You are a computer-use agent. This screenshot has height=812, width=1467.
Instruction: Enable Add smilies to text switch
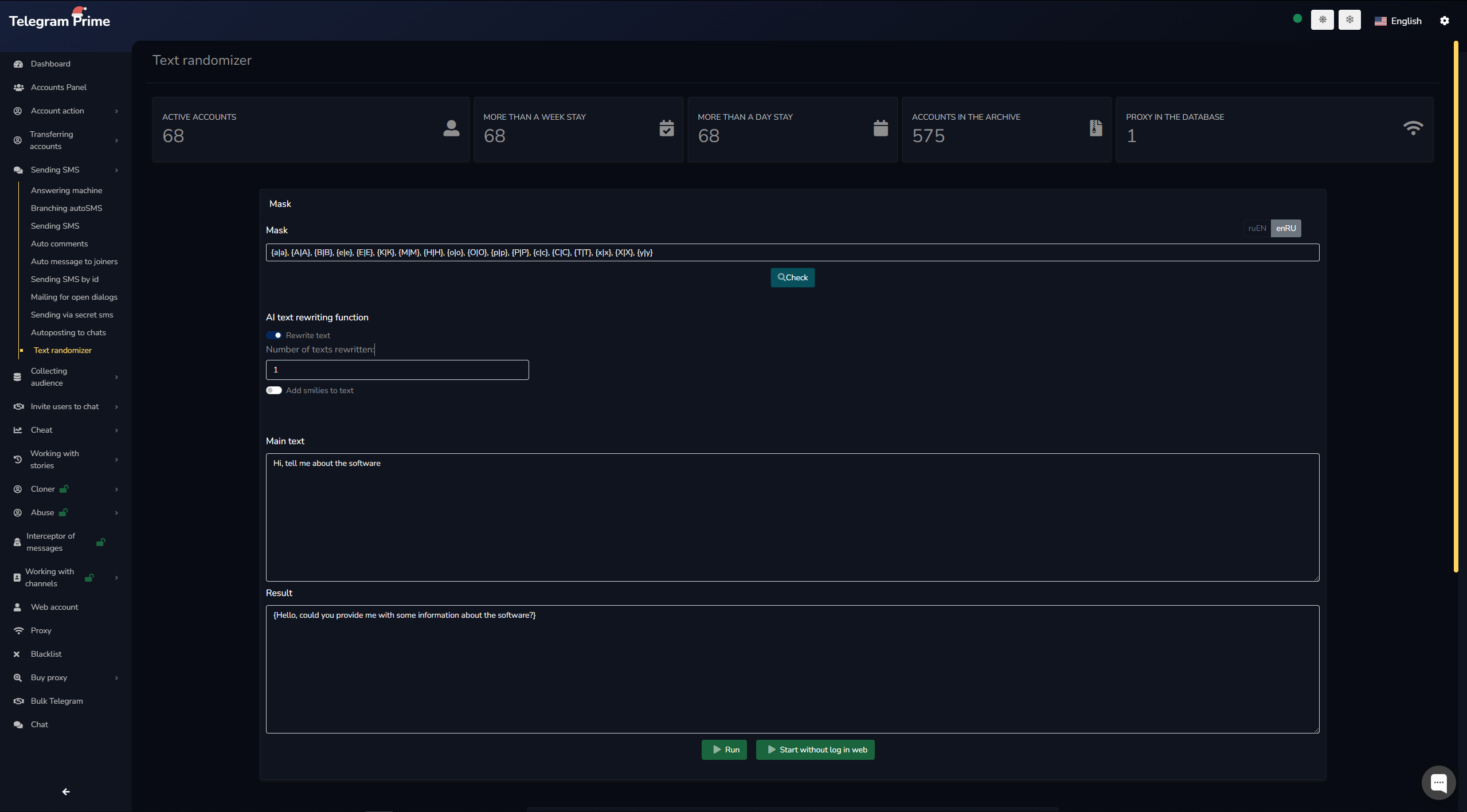tap(274, 390)
